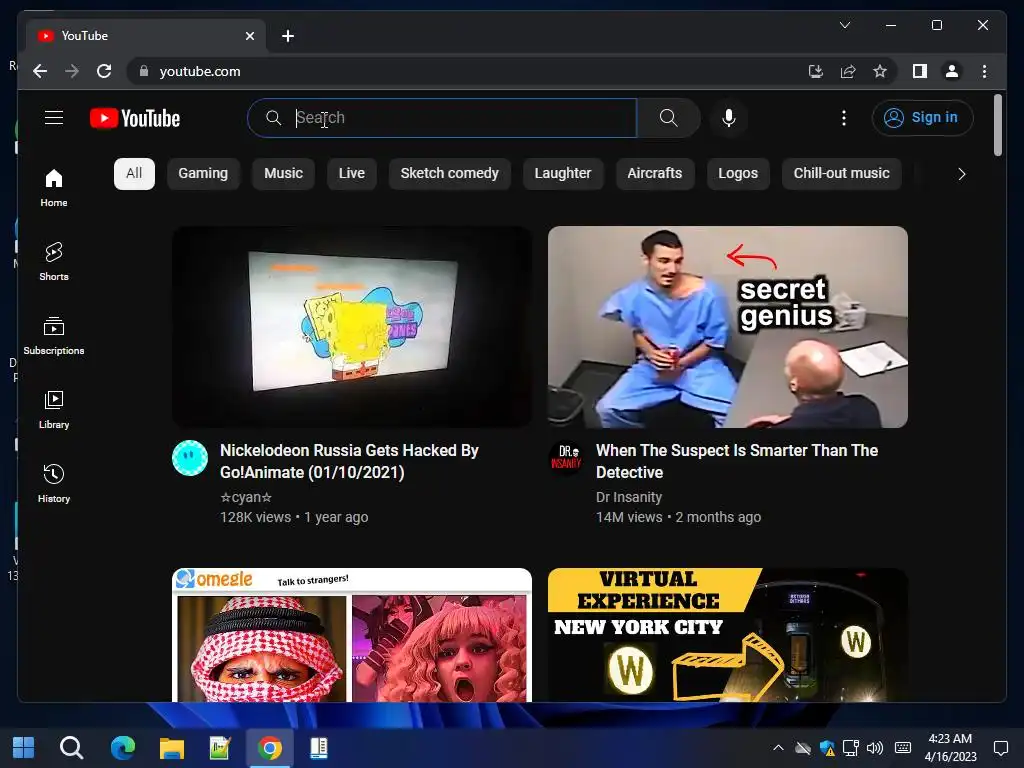Select the Music filter chip

283,174
